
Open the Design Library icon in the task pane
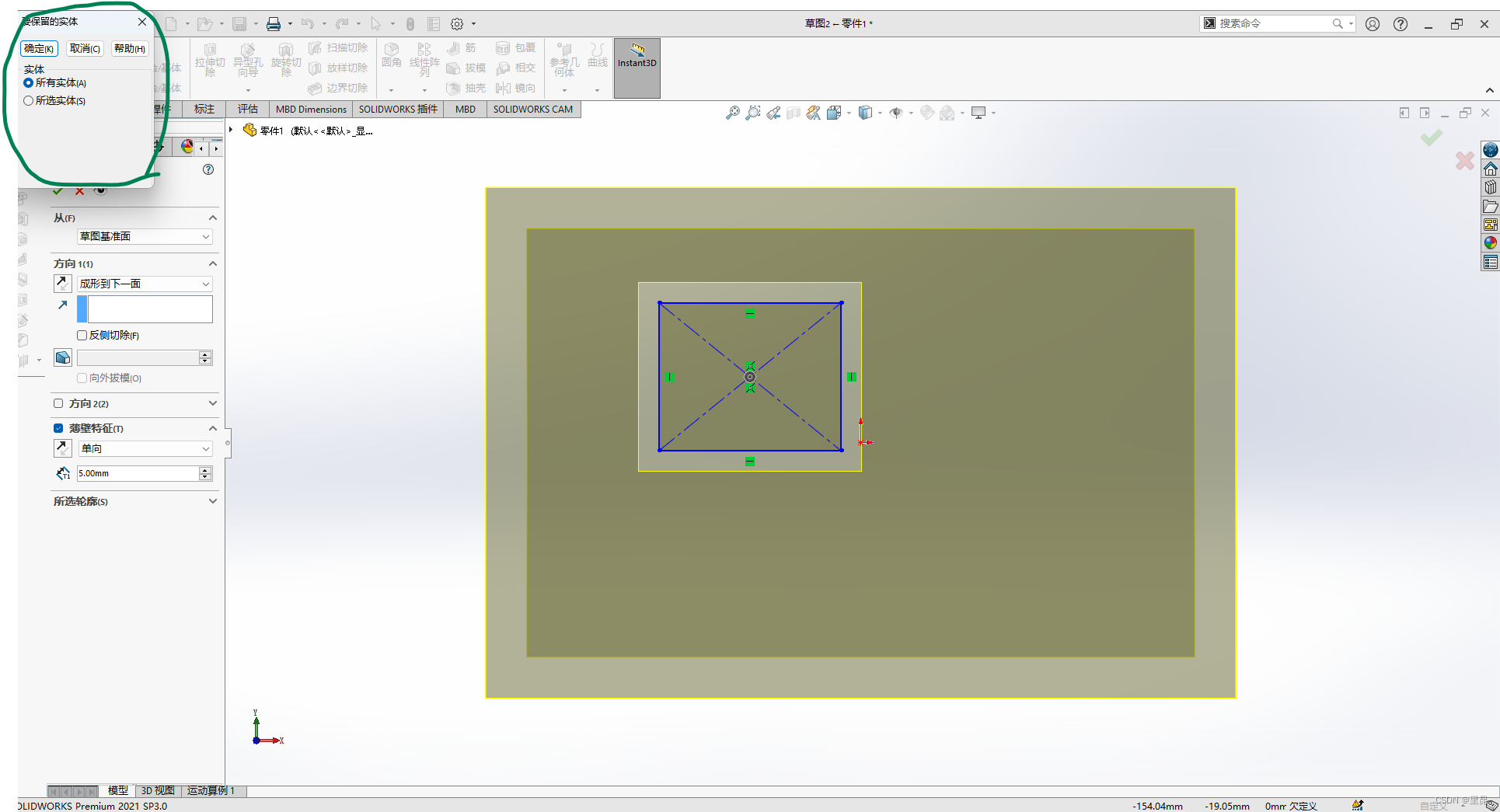click(x=1490, y=187)
